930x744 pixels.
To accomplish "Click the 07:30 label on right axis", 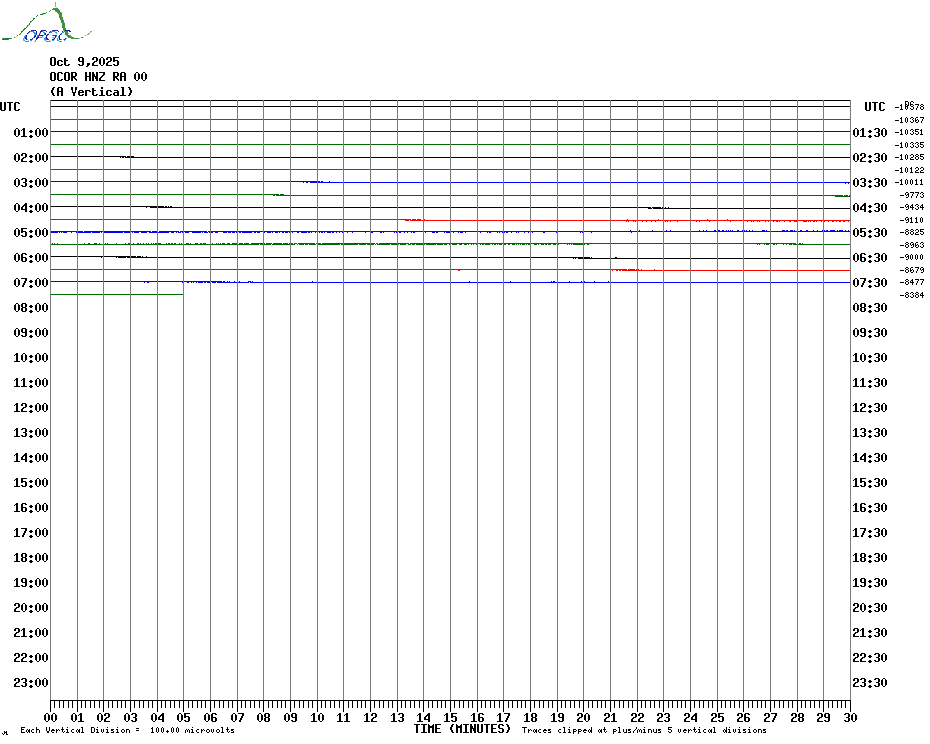I will 870,283.
